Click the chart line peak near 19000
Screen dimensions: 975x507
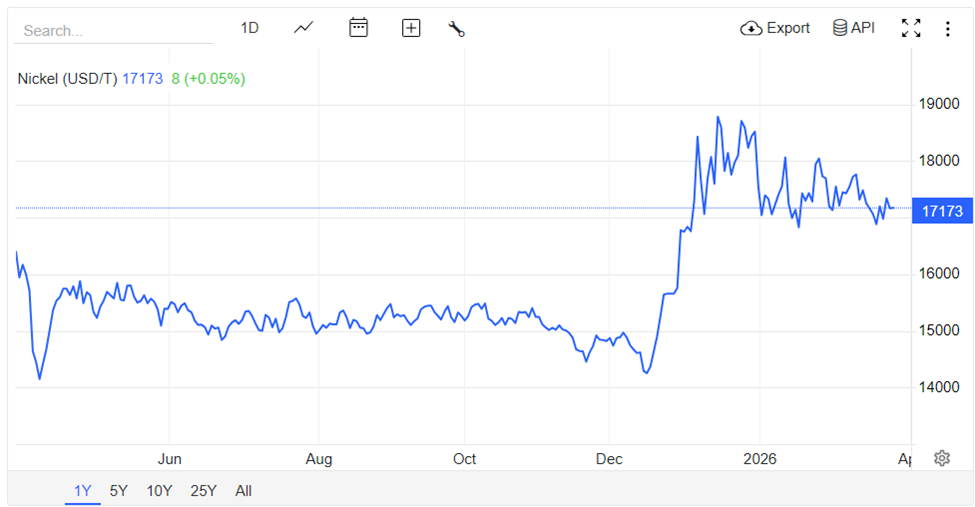click(718, 118)
